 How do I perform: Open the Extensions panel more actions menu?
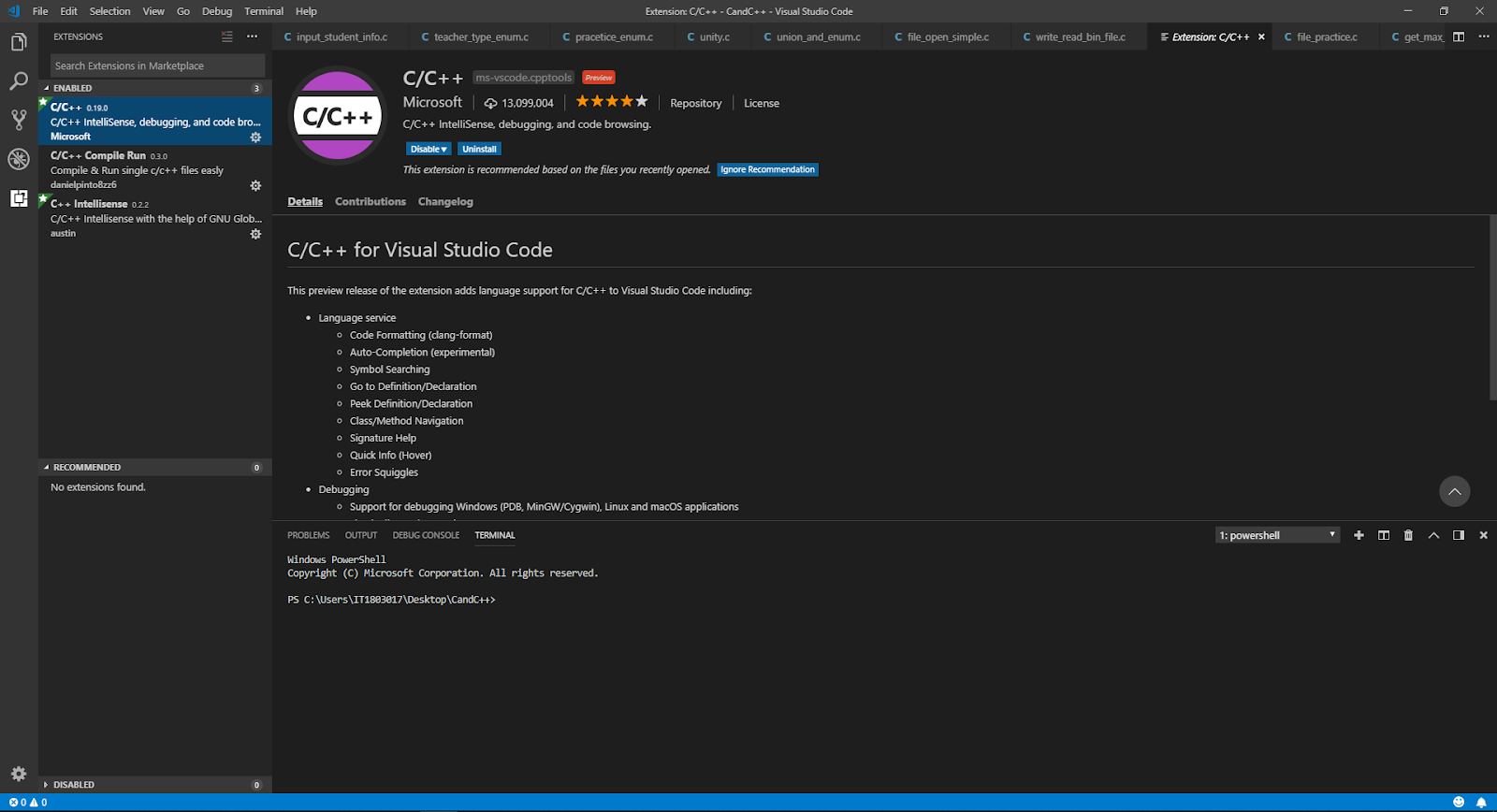(x=252, y=36)
